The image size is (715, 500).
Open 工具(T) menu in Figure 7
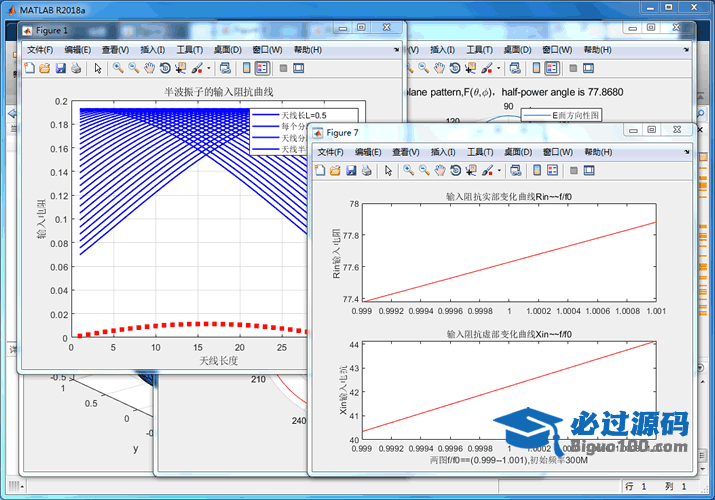click(x=480, y=152)
